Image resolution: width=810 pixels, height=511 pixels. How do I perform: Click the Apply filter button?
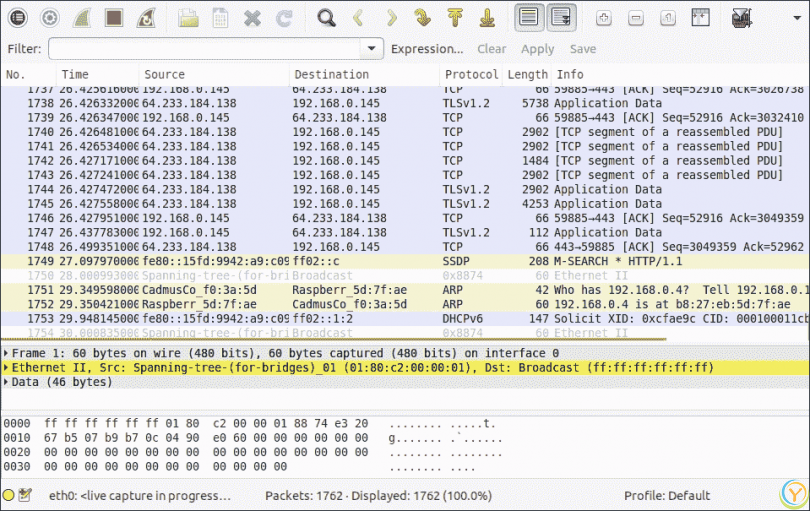[537, 48]
